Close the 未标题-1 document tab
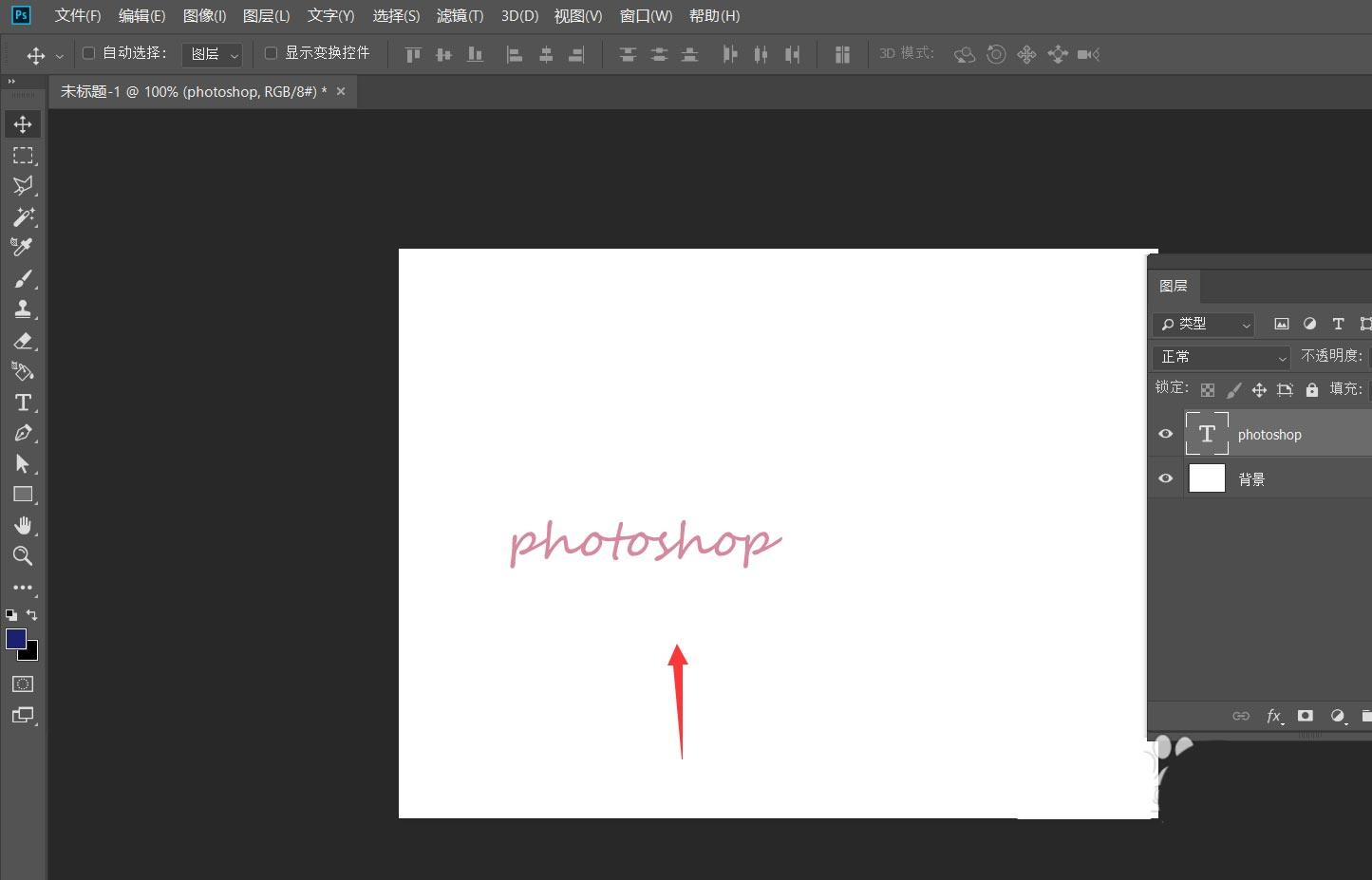 [x=341, y=92]
